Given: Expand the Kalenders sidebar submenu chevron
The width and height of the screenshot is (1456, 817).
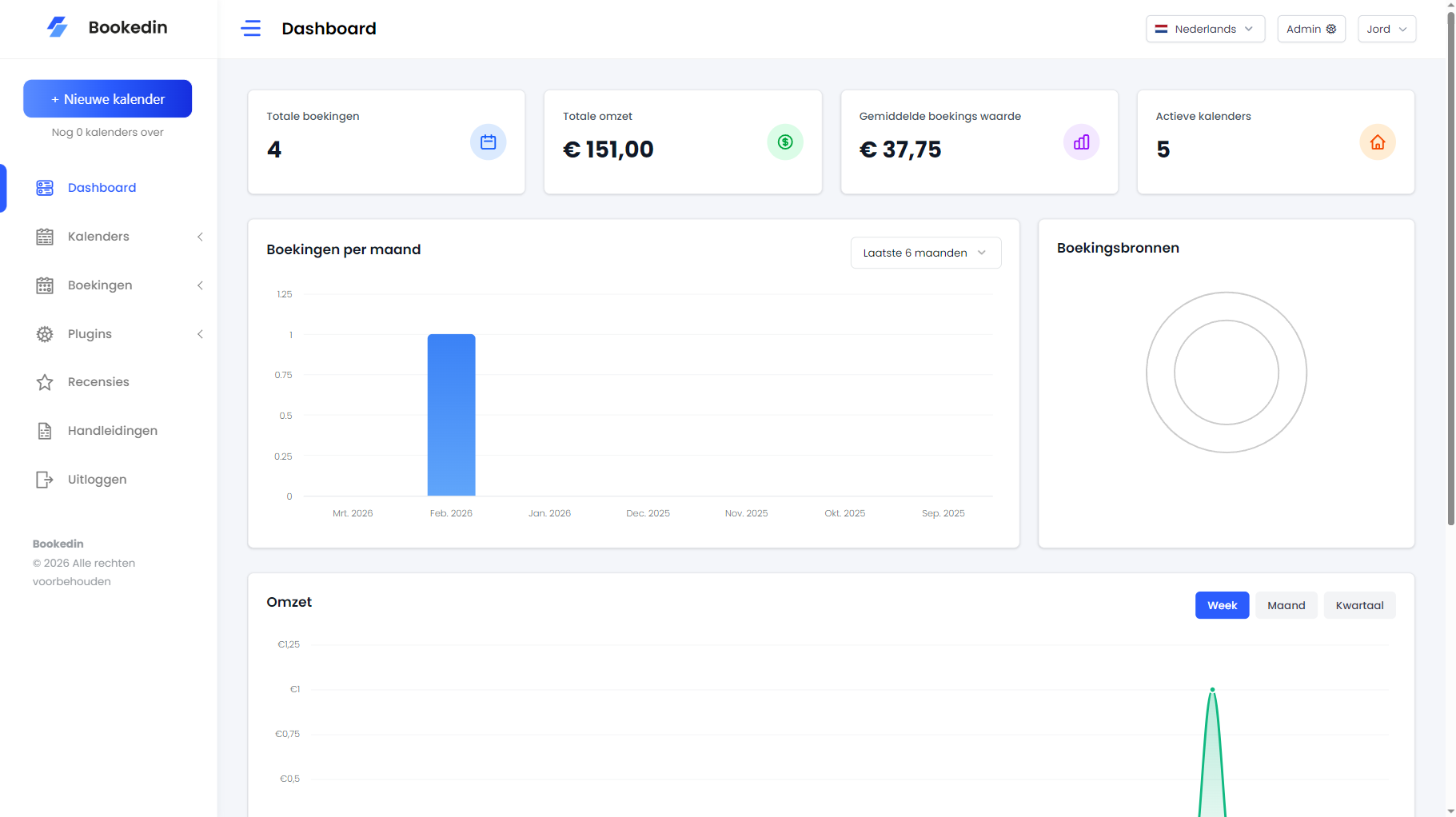Looking at the screenshot, I should click(x=200, y=237).
